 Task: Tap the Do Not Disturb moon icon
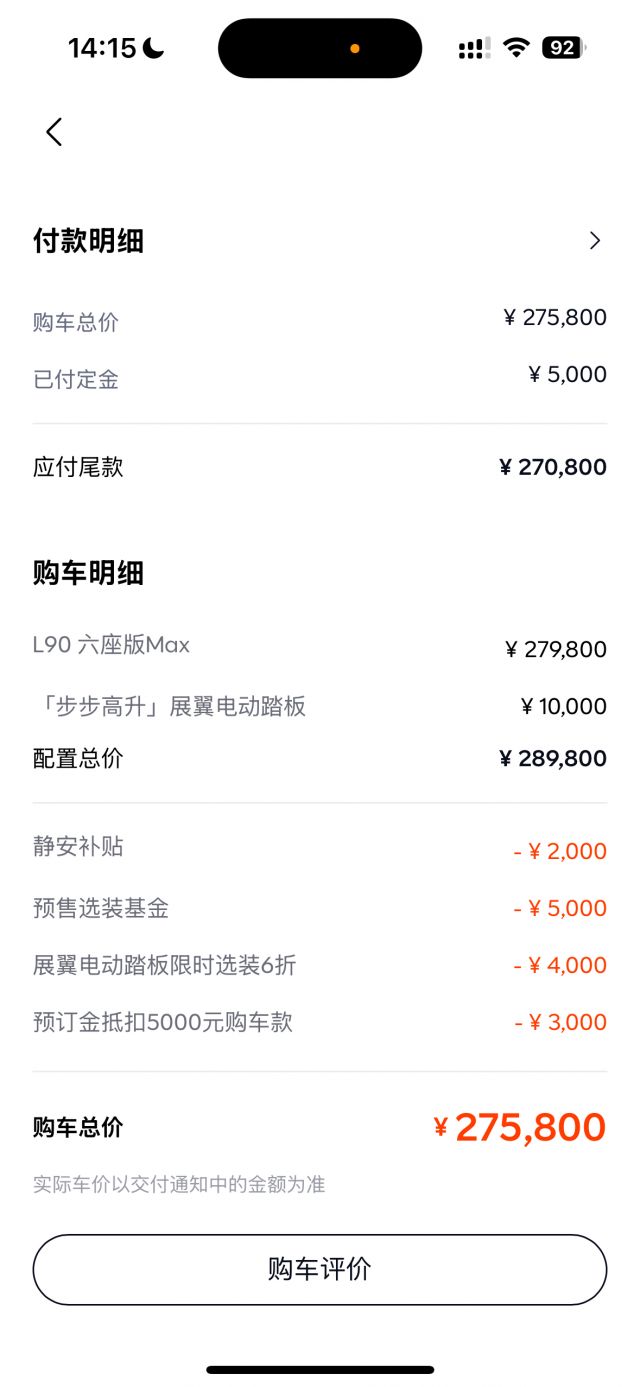click(150, 46)
